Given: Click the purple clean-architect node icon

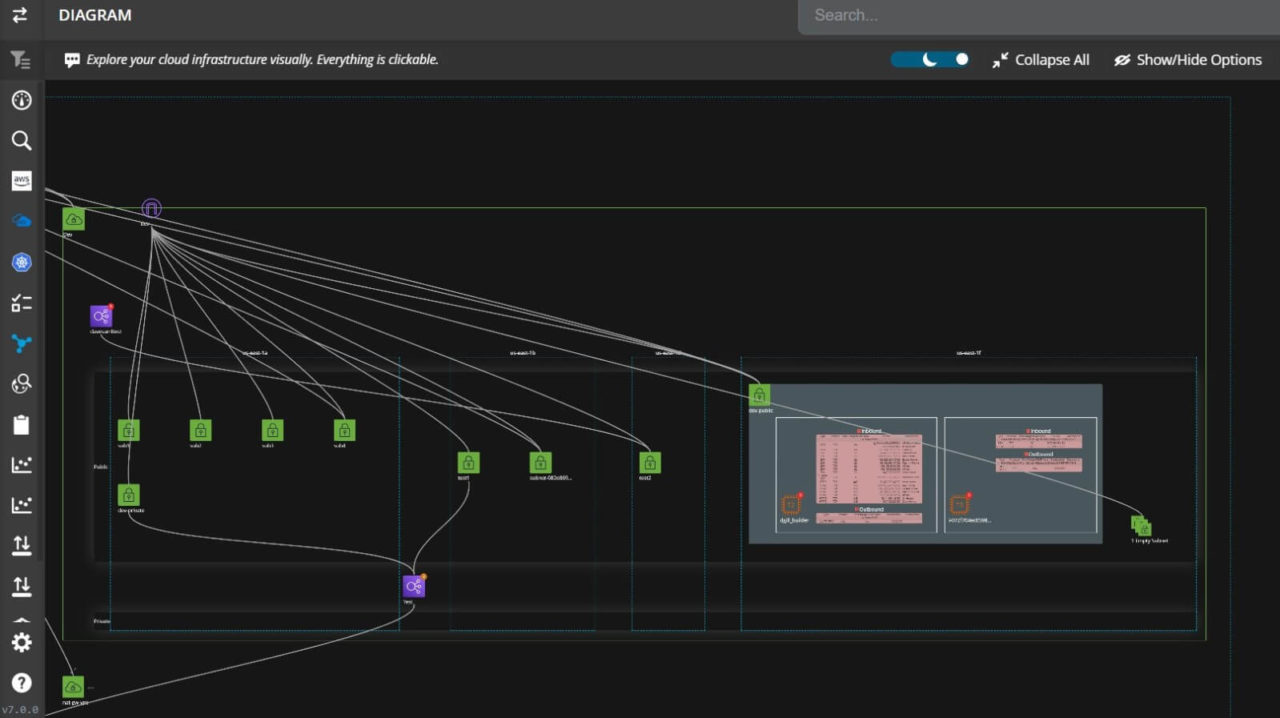Looking at the screenshot, I should (x=100, y=314).
